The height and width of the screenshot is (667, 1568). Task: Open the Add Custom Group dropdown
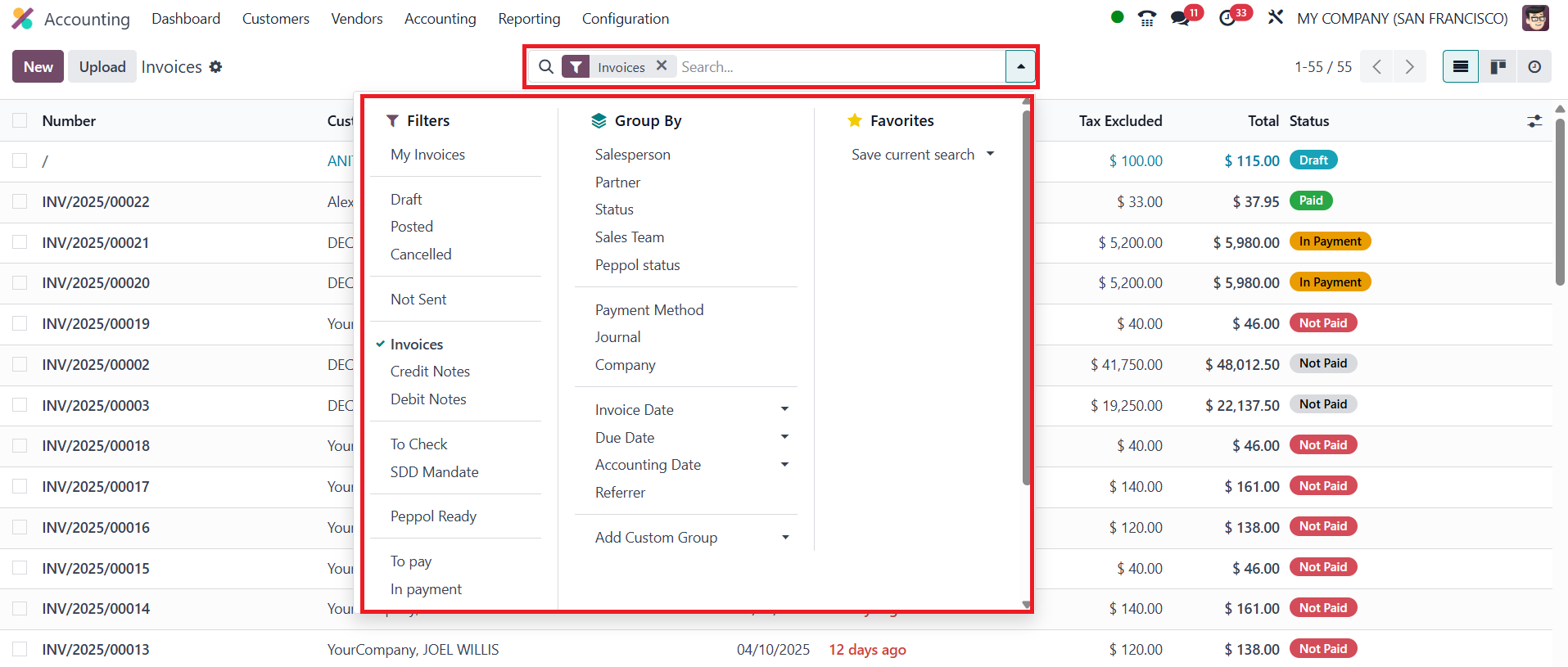tap(784, 538)
